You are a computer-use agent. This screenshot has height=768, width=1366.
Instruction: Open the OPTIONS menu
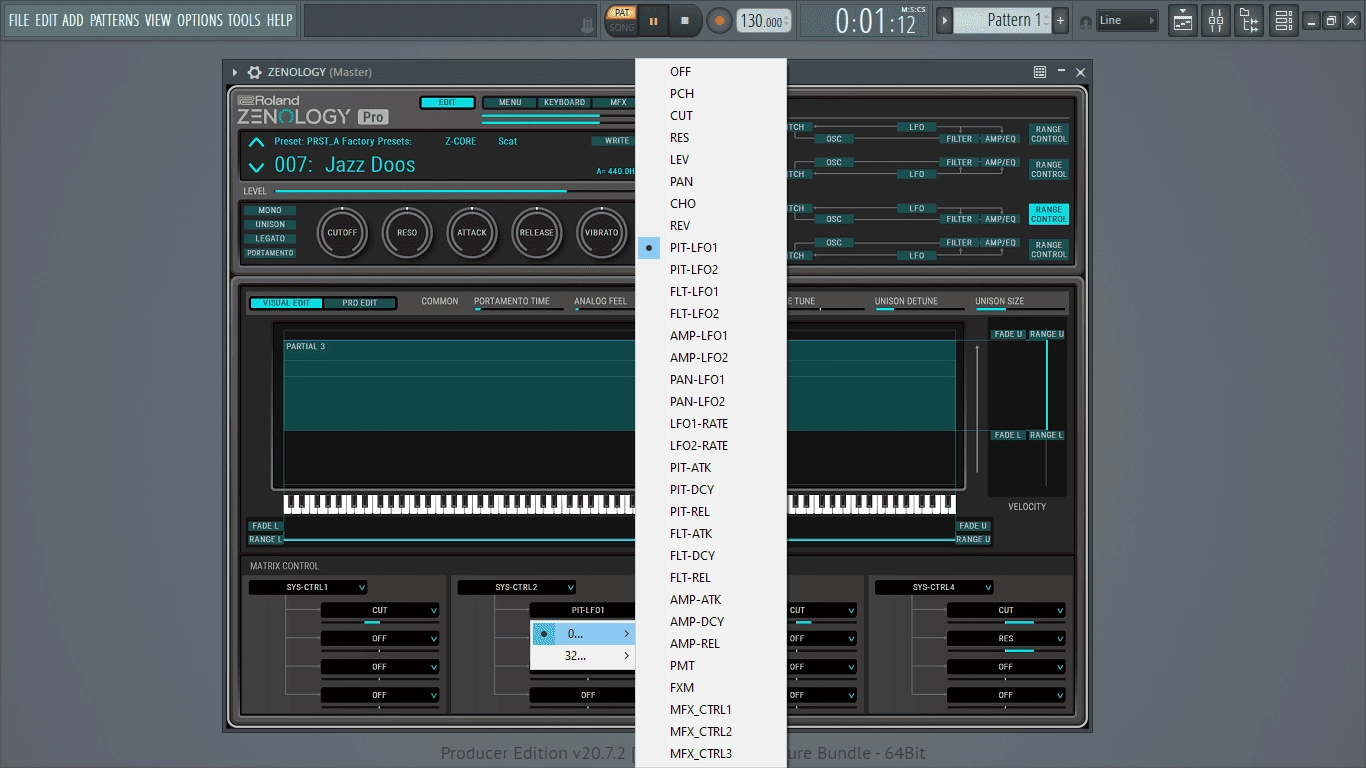click(x=199, y=20)
